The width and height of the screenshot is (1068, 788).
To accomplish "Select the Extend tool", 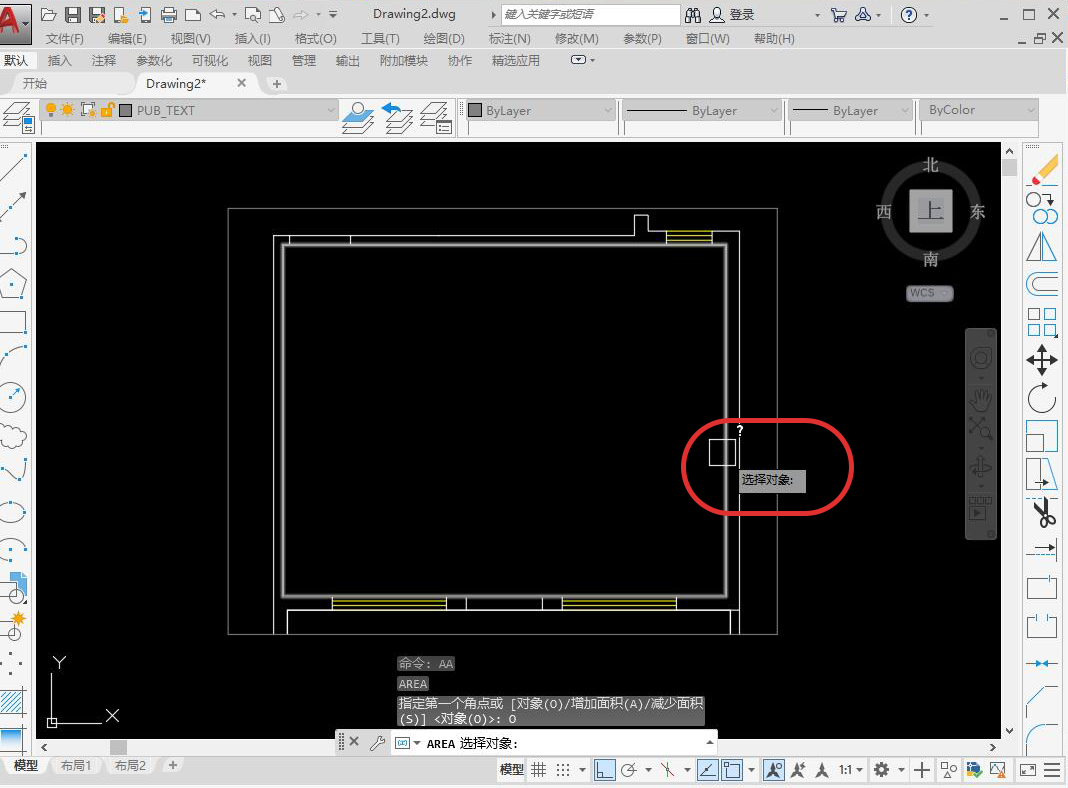I will 1042,549.
